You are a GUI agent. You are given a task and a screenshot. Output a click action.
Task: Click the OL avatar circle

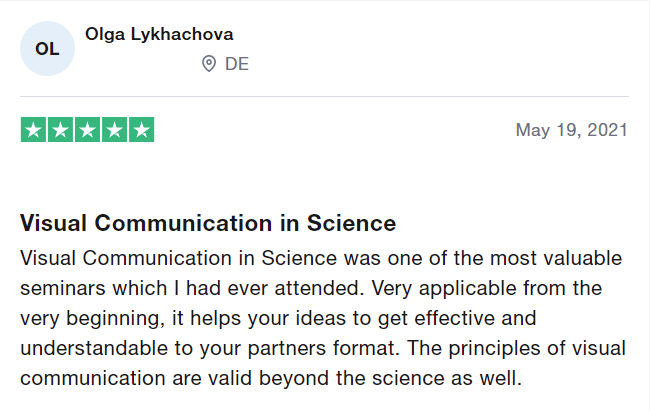pyautogui.click(x=47, y=49)
